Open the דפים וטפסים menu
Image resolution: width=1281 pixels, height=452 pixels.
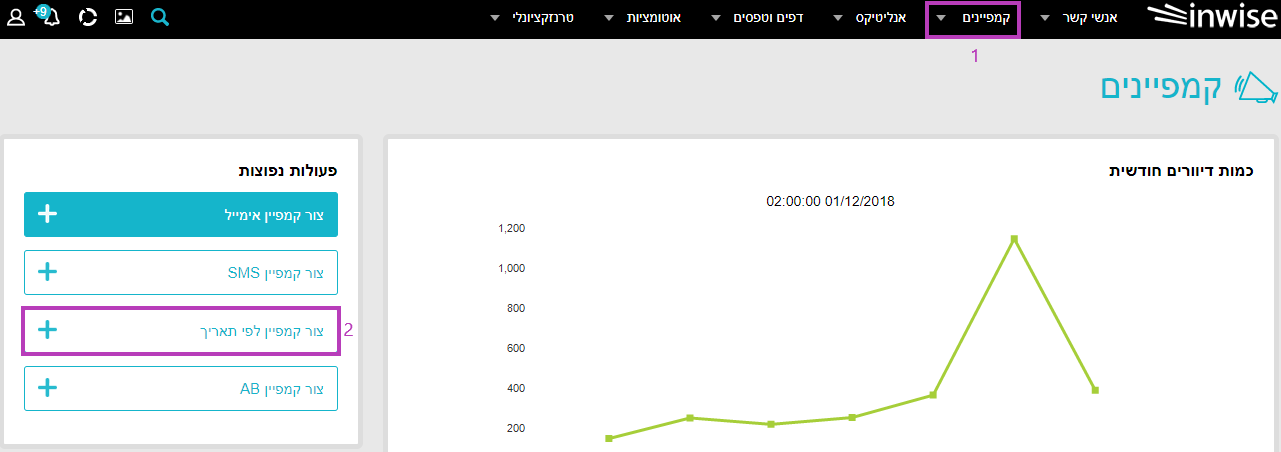pos(775,19)
